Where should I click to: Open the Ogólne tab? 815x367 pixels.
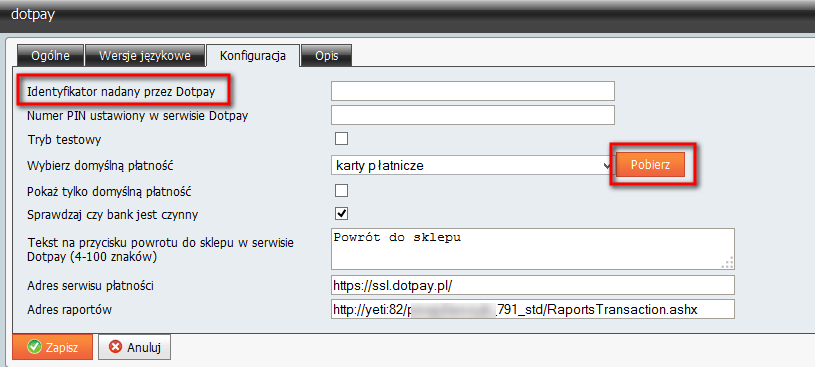(50, 56)
